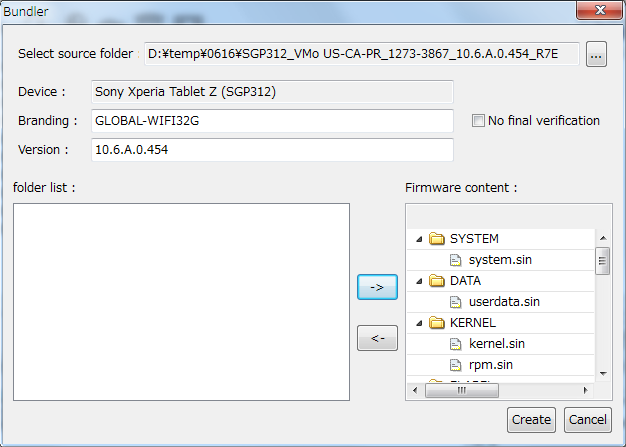Browse for source folder with ... button
626x447 pixels.
596,54
